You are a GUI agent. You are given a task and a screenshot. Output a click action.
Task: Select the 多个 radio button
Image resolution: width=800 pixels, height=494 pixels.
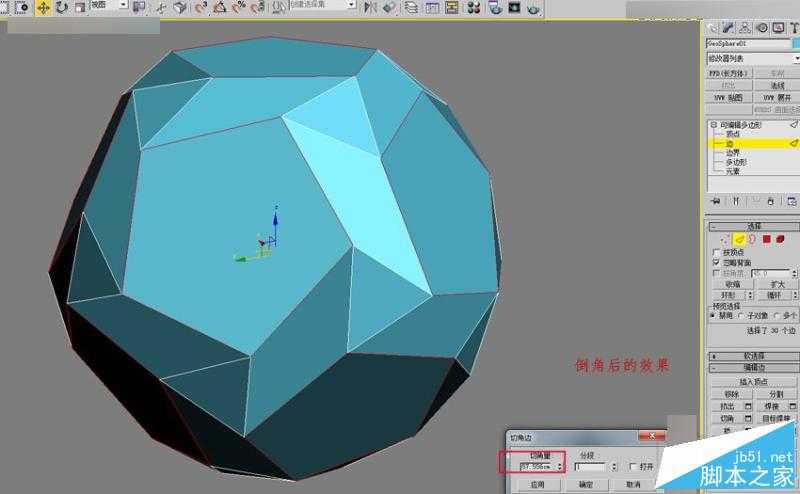(x=777, y=316)
